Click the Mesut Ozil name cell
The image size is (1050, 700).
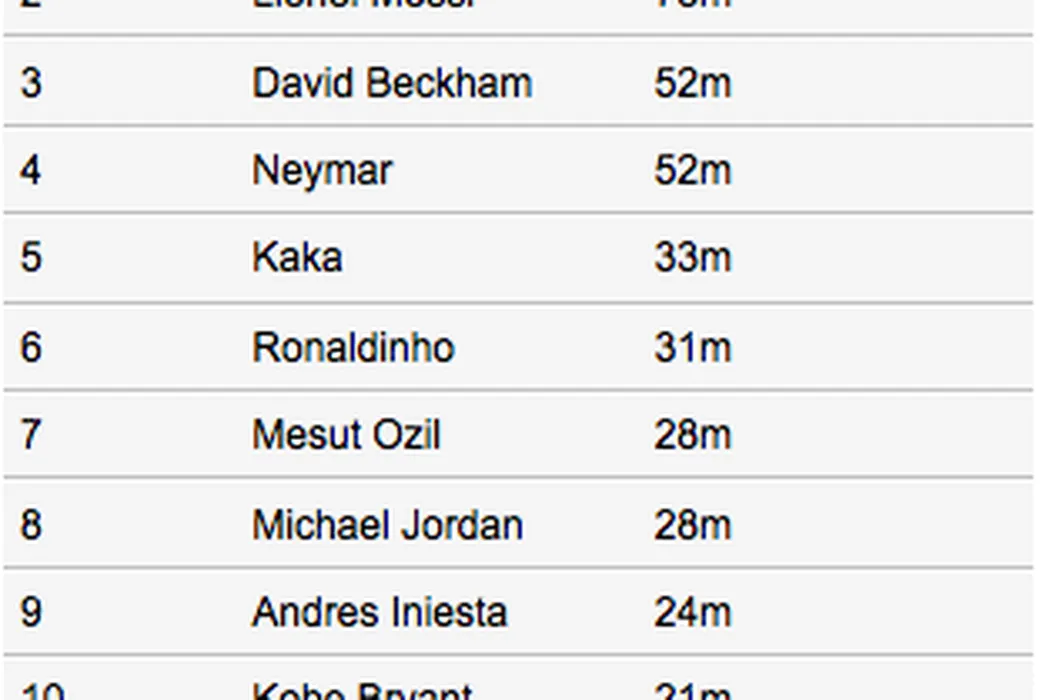[x=346, y=436]
